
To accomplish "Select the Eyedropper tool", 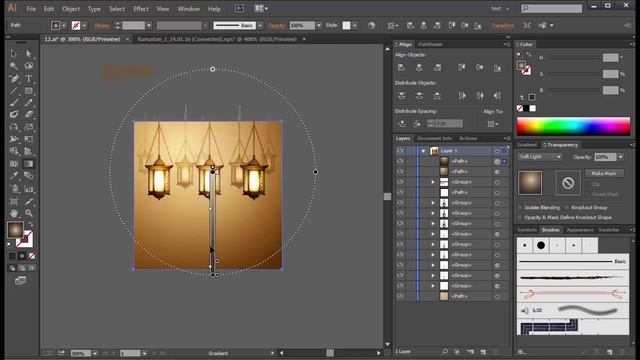I will pyautogui.click(x=13, y=176).
